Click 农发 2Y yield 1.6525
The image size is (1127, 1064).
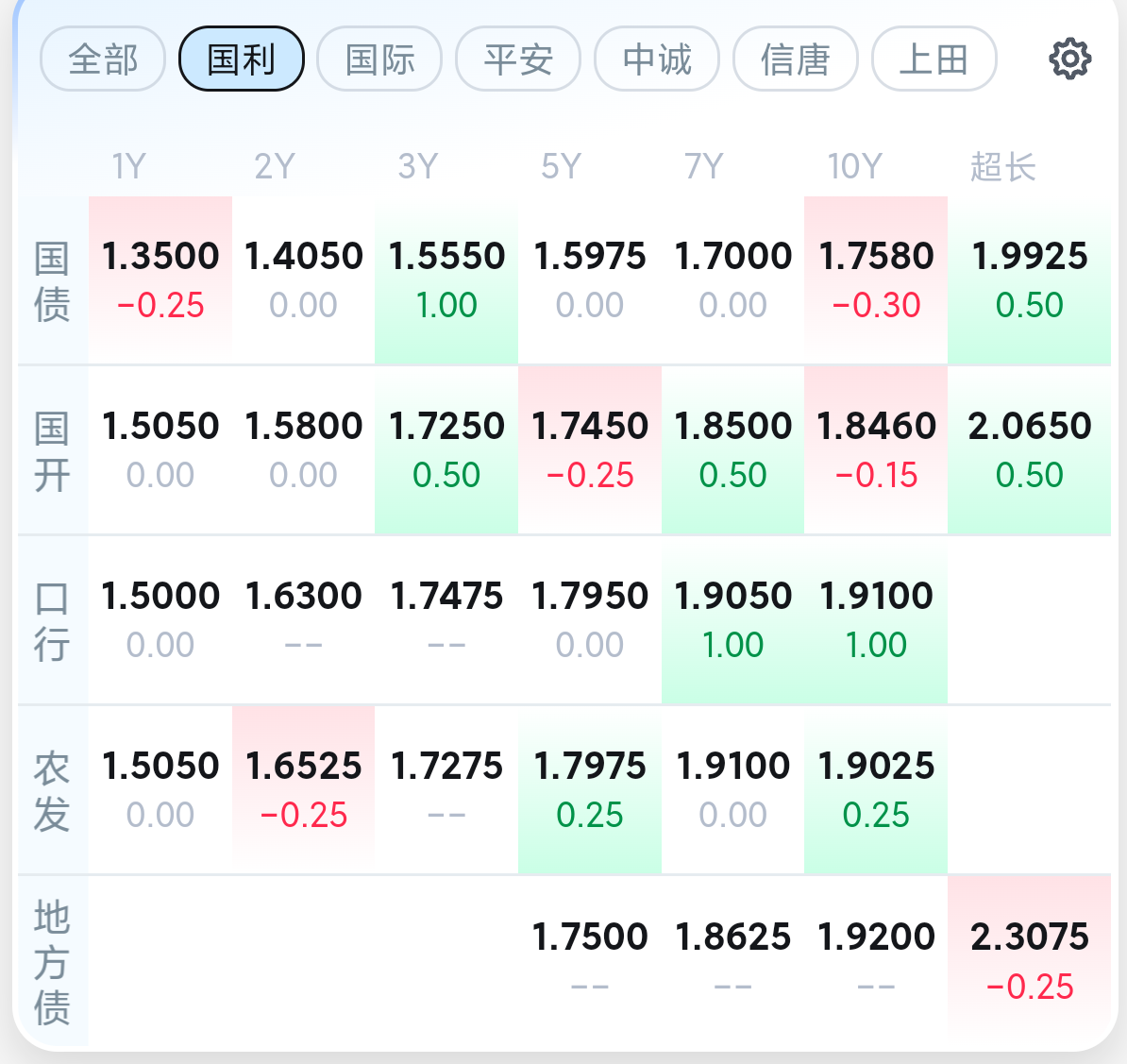tap(304, 789)
